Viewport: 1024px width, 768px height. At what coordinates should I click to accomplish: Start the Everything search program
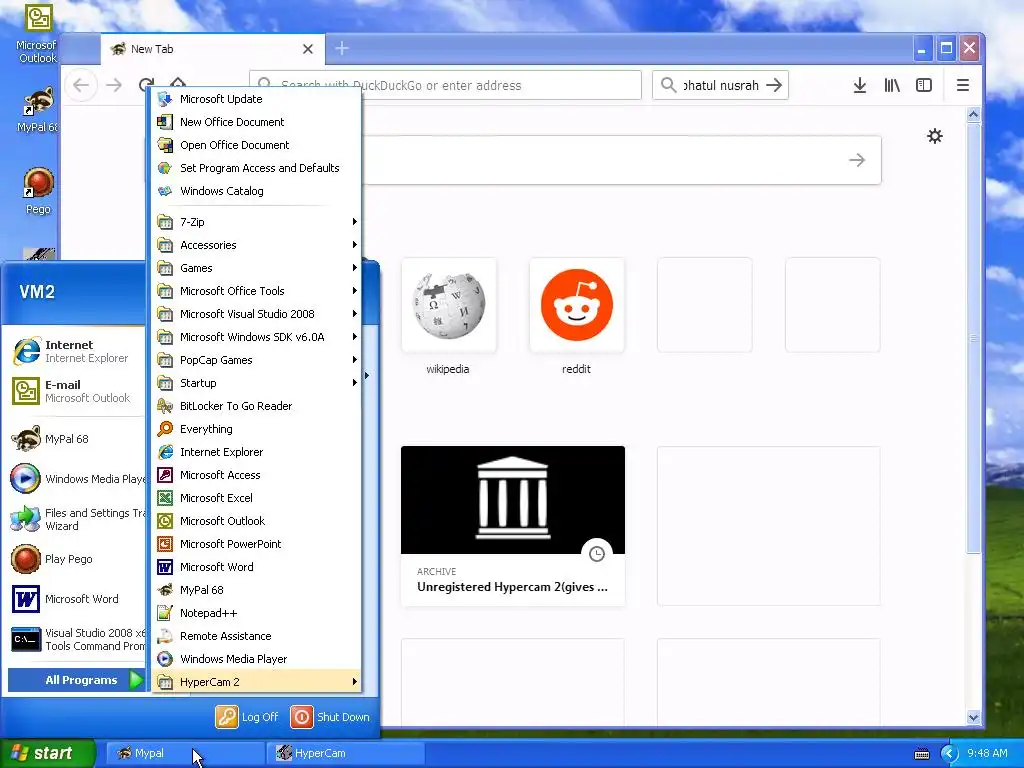click(x=256, y=428)
